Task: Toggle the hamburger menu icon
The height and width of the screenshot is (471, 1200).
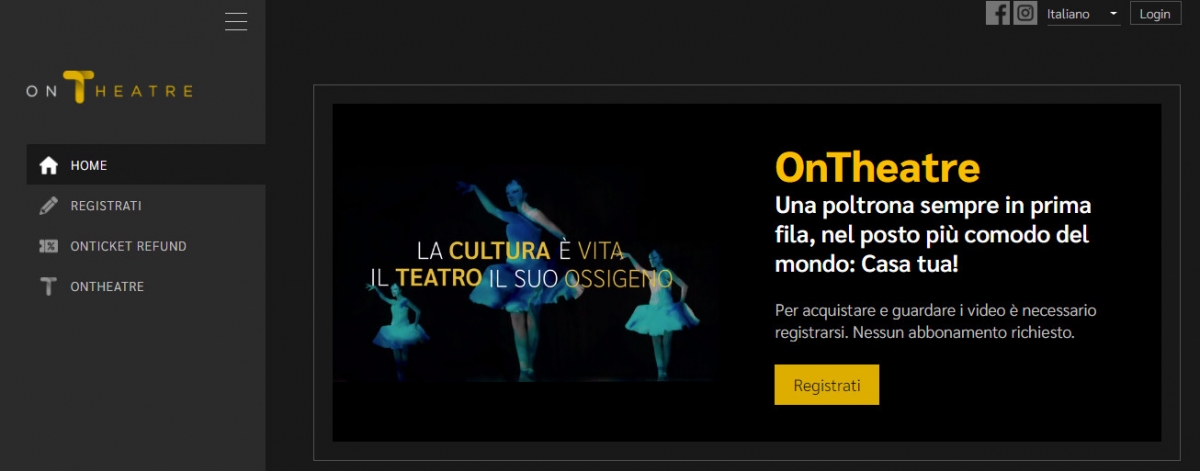Action: pos(236,21)
